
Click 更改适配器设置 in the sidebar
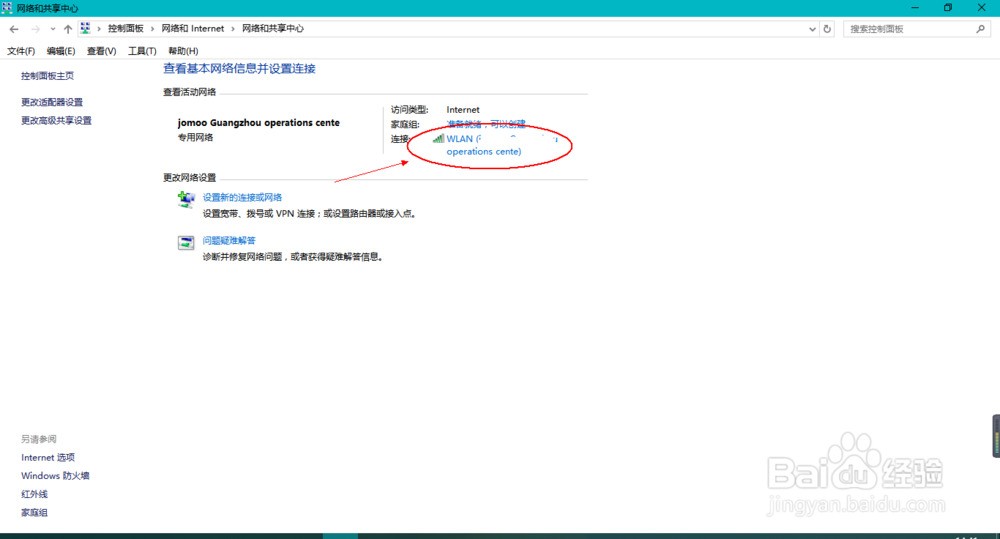pos(52,102)
